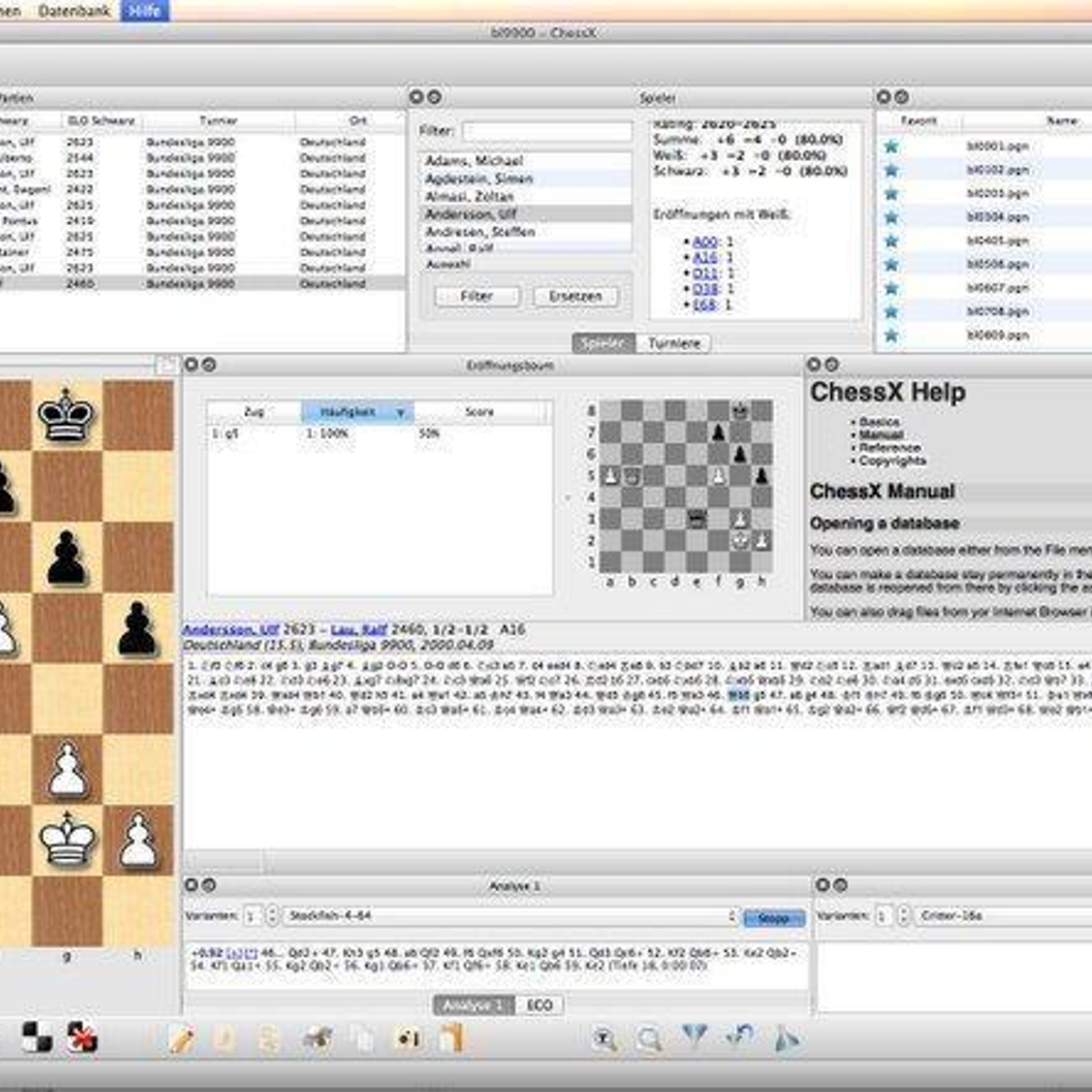This screenshot has width=1092, height=1092.
Task: Click the Stopp analysis button
Action: click(773, 917)
